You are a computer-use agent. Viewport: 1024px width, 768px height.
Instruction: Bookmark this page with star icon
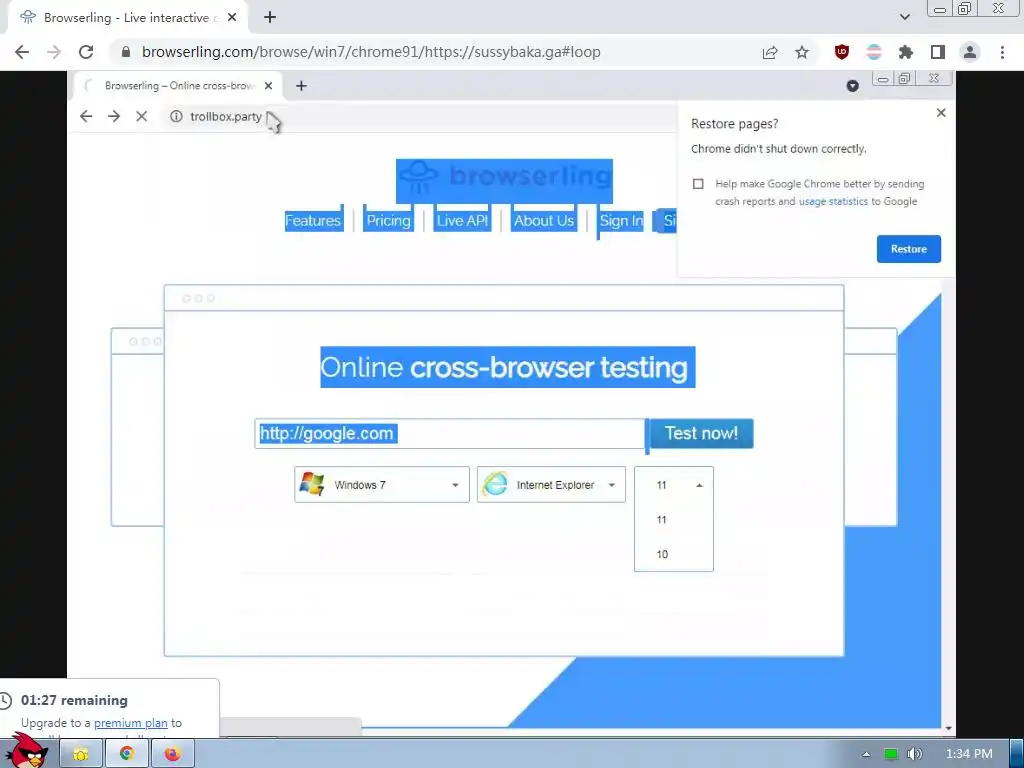pos(802,52)
